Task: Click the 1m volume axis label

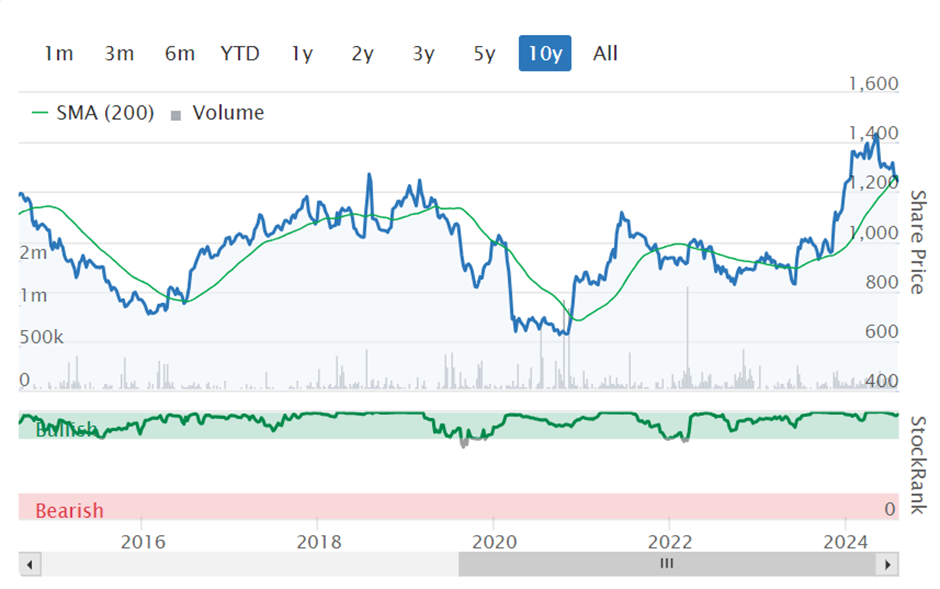Action: tap(33, 295)
